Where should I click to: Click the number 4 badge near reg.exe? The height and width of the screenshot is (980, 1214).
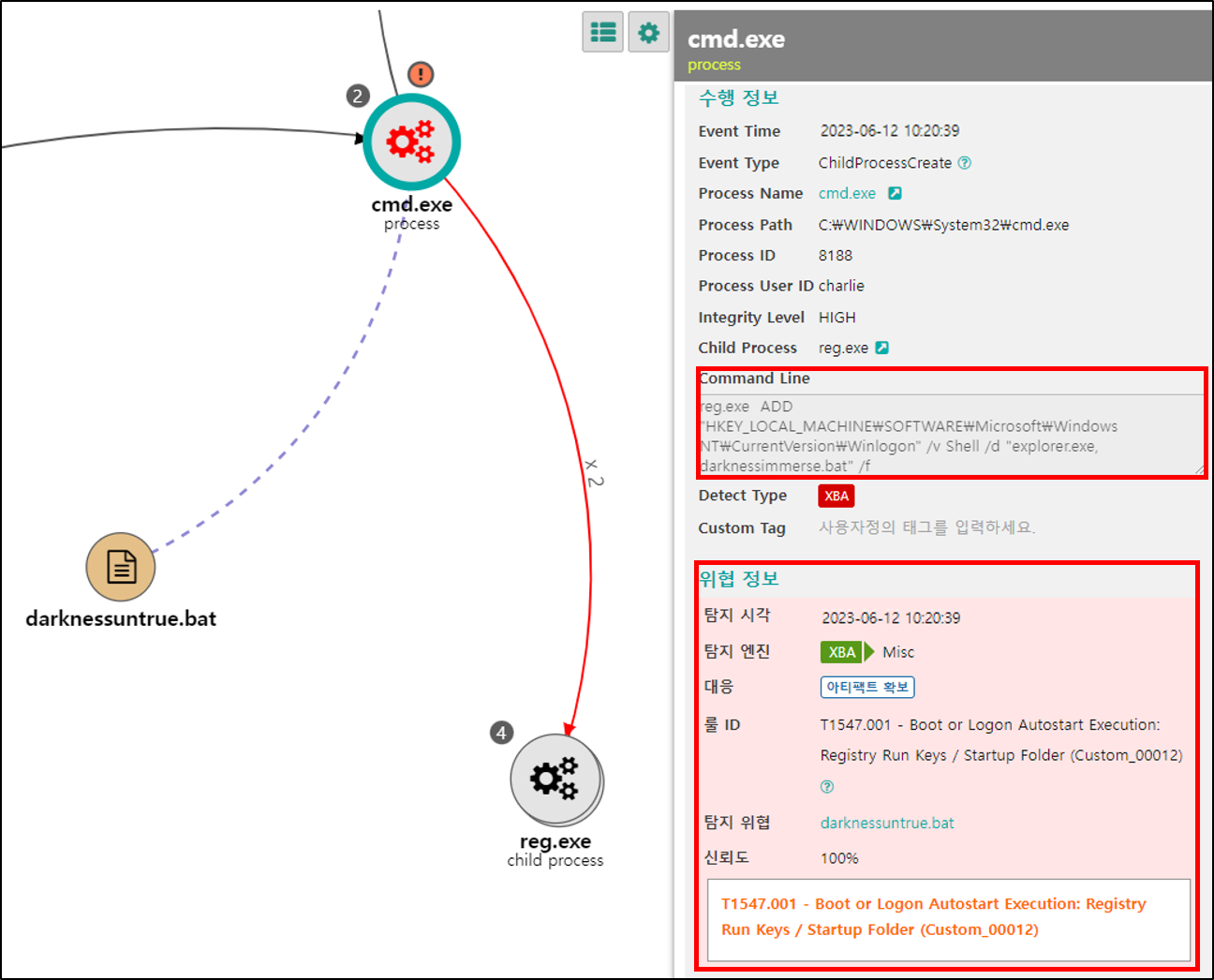coord(502,732)
